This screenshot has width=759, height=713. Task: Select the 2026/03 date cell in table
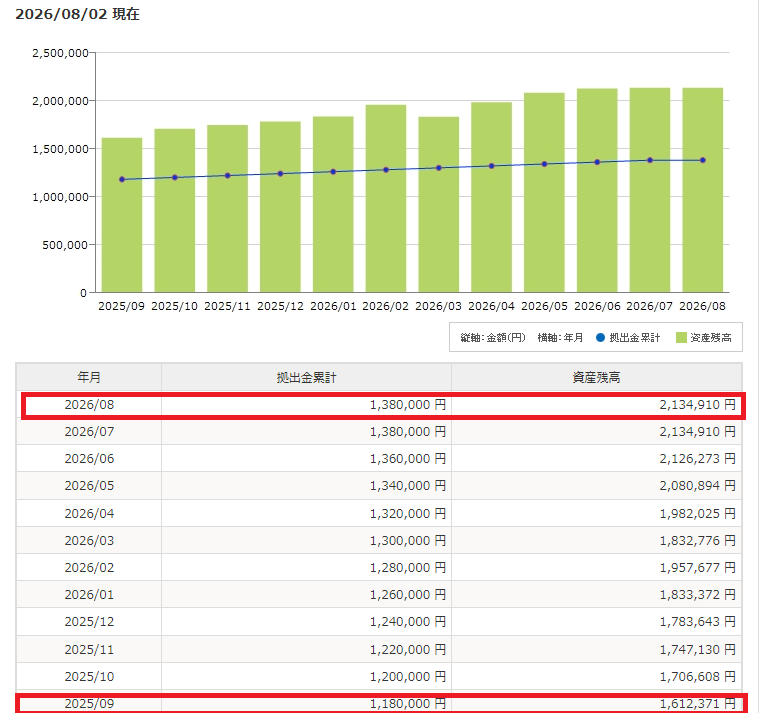(x=89, y=540)
